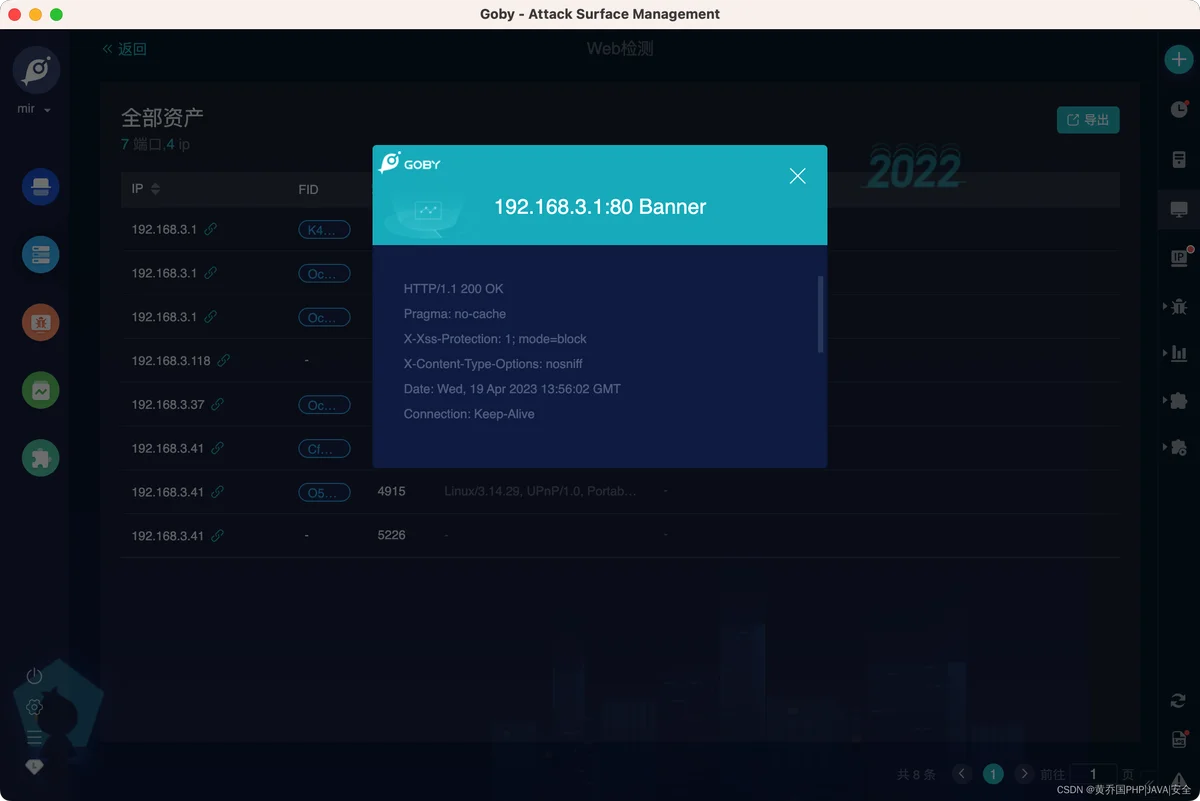Click the Web检测 page title

pyautogui.click(x=620, y=49)
